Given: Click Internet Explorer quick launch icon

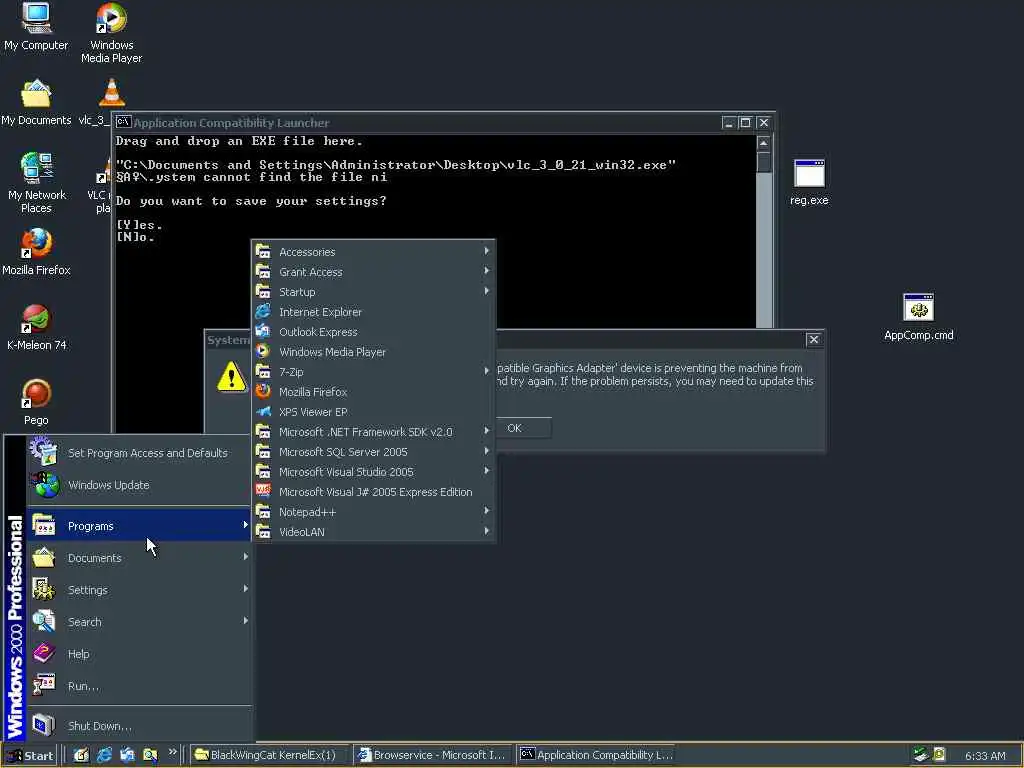Looking at the screenshot, I should 104,755.
